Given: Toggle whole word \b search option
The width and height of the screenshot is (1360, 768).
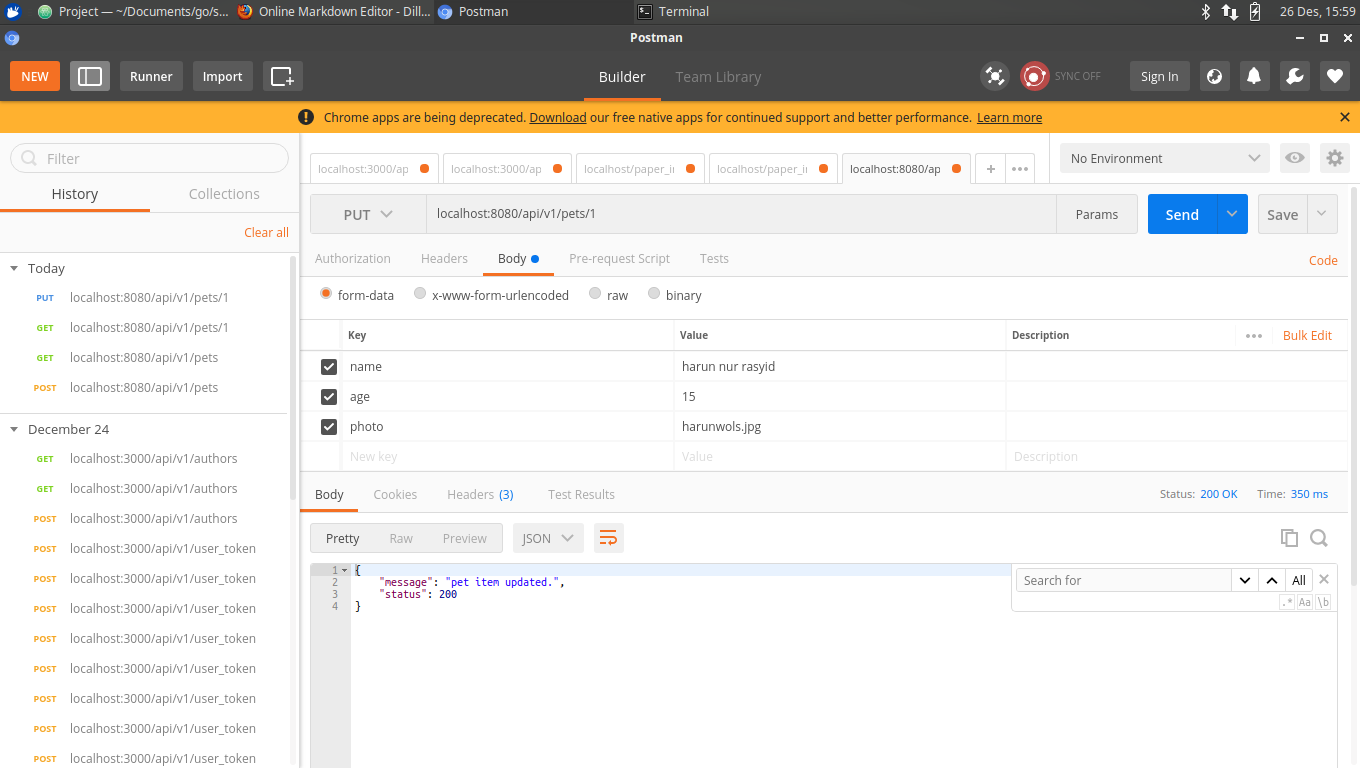Looking at the screenshot, I should pos(1323,602).
